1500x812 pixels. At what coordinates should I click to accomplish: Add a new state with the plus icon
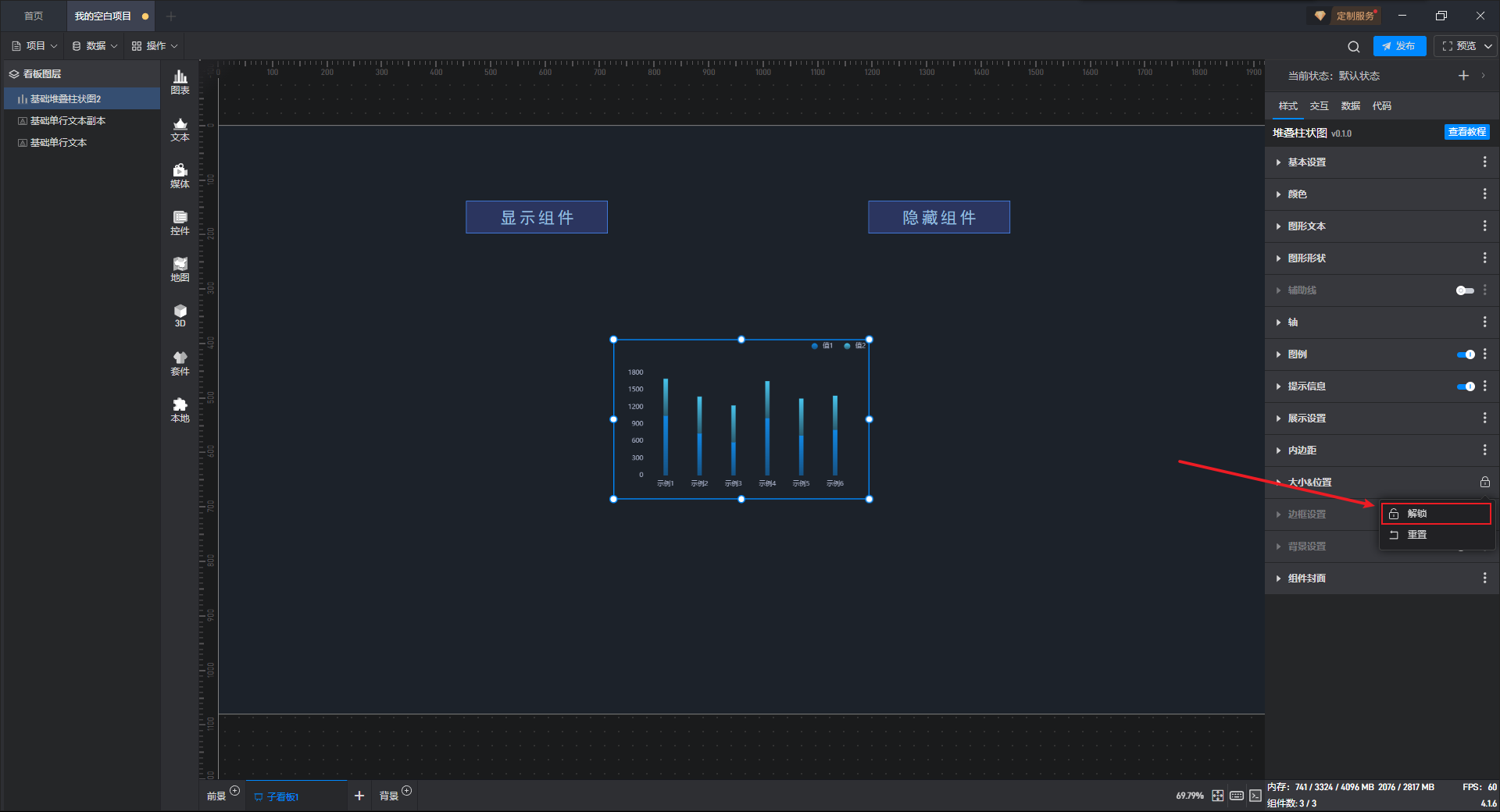pos(1463,76)
